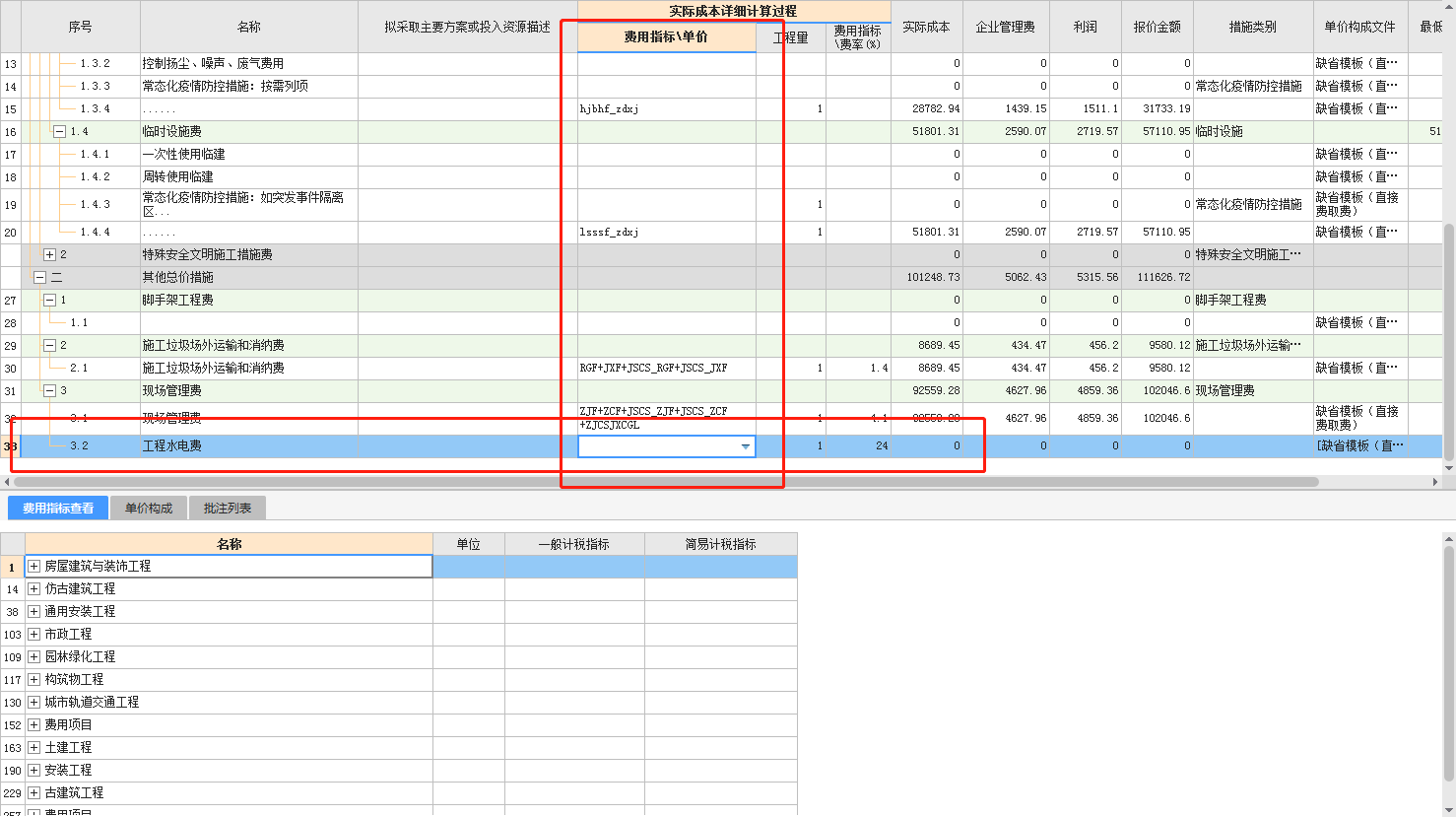Expand the 仿古建筑工程 category
This screenshot has width=1456, height=817.
[33, 589]
